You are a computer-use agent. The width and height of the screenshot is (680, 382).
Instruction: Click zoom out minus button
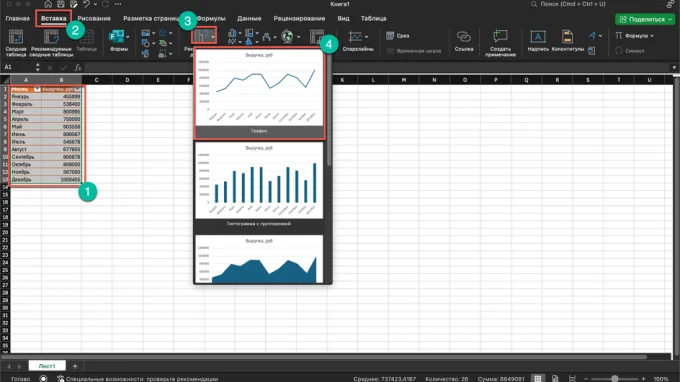click(586, 379)
